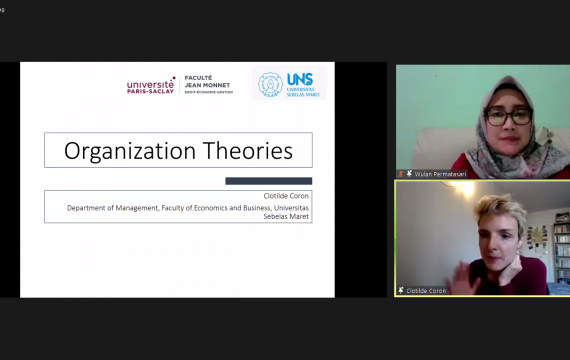
Task: Click the blank white area below subtitle box
Action: coord(177,260)
